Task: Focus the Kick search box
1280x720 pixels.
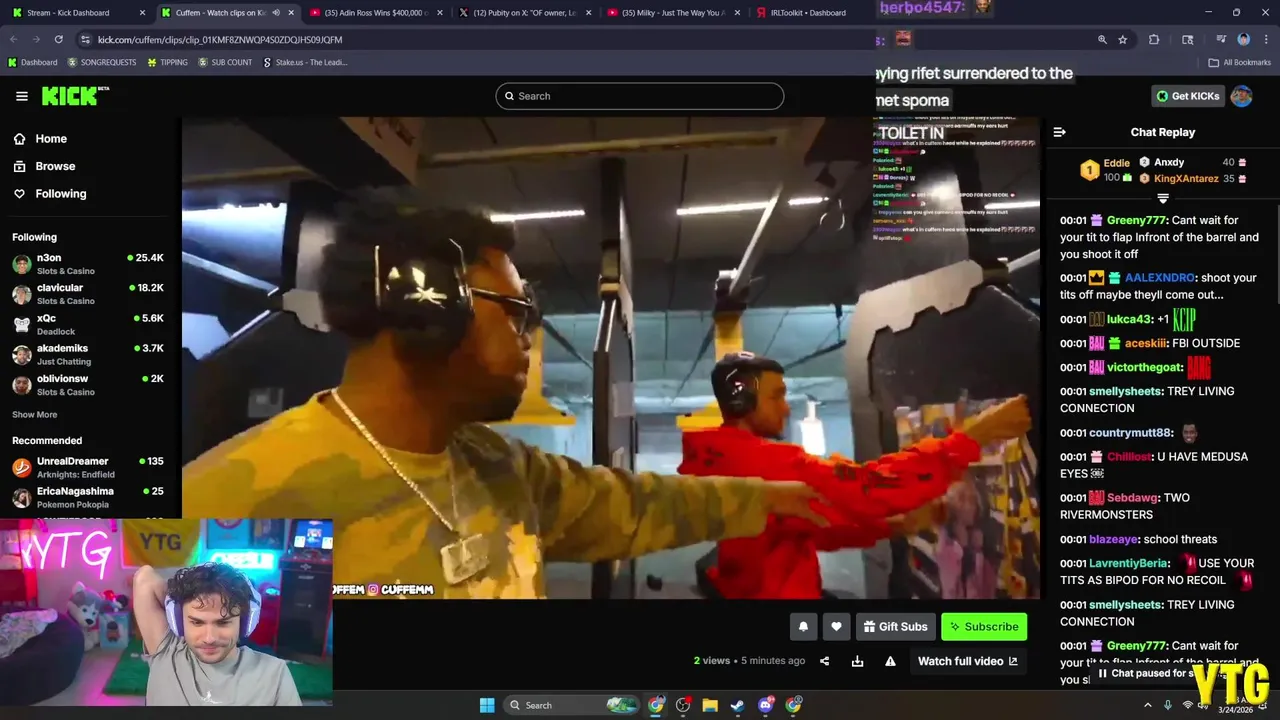Action: tap(639, 96)
